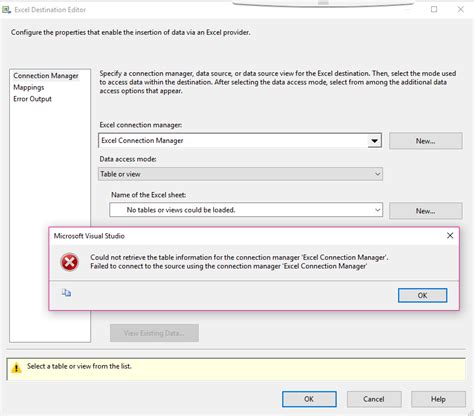The width and height of the screenshot is (474, 416).
Task: Click 'Configure the properties' description text
Action: click(131, 32)
